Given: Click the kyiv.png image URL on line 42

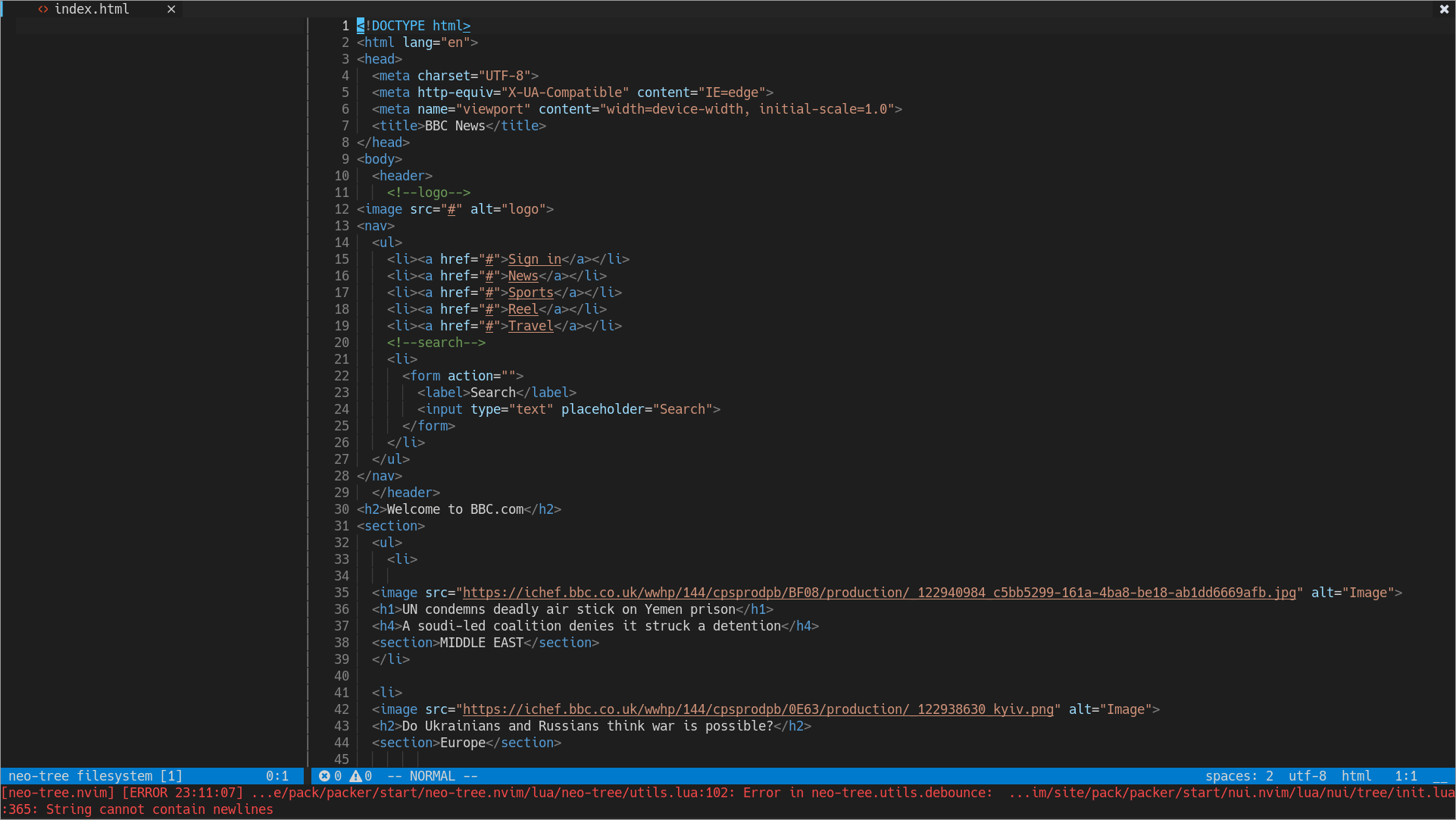Looking at the screenshot, I should 758,709.
